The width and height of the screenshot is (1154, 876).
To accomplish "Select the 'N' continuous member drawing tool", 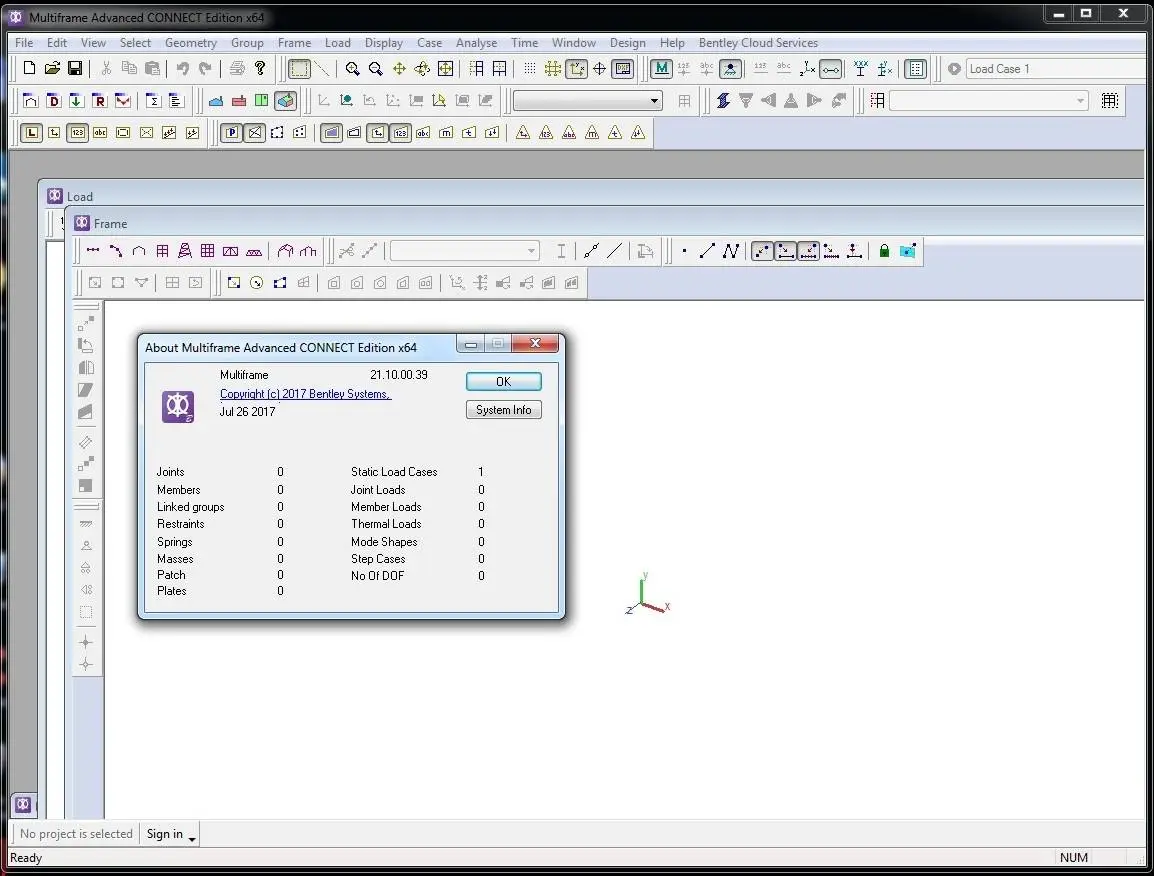I will click(x=730, y=251).
